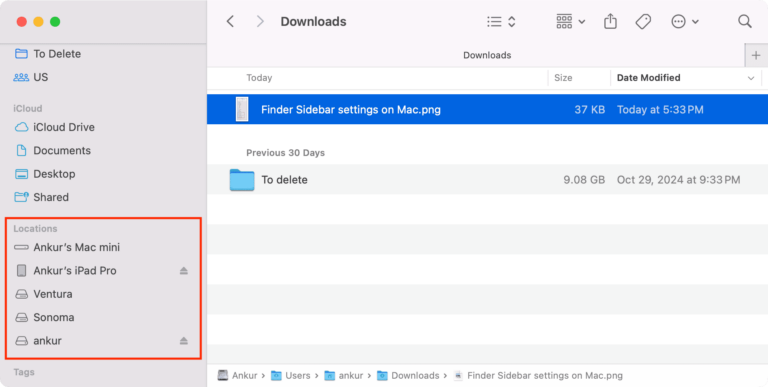Add a new tab with plus button
This screenshot has width=768, height=387.
(x=756, y=55)
